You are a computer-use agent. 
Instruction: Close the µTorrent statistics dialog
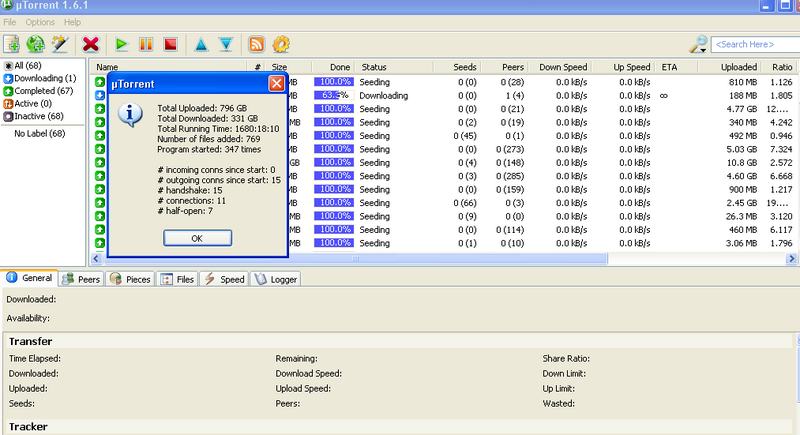click(x=277, y=84)
